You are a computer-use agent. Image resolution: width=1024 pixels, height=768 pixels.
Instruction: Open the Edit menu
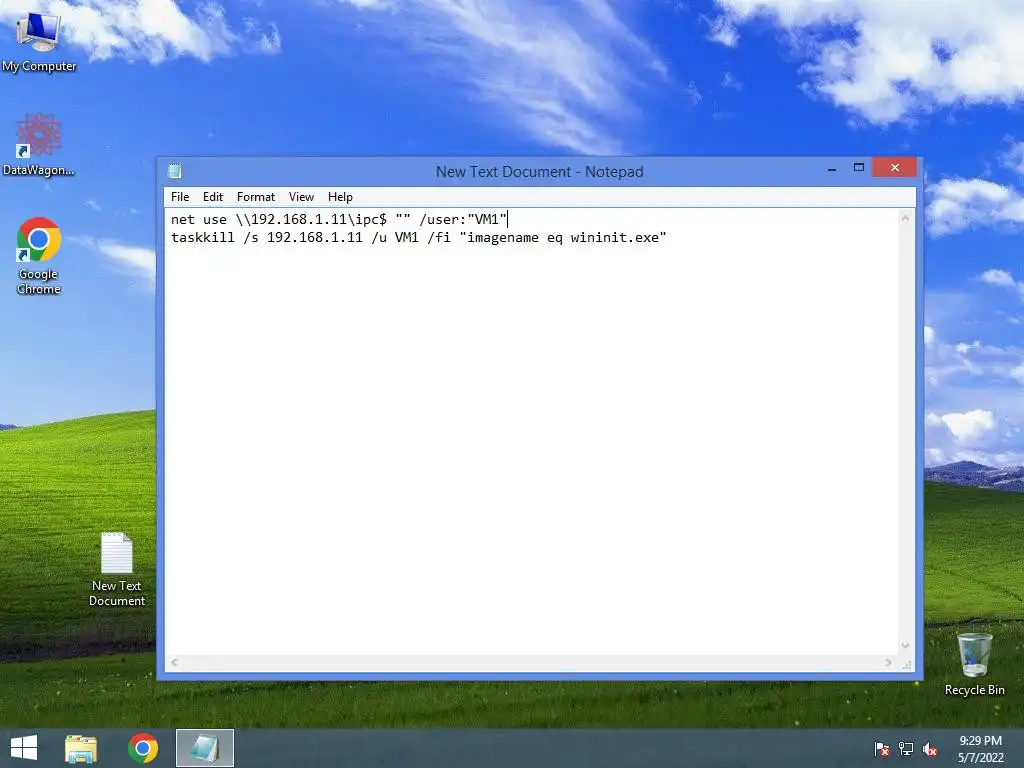click(213, 197)
